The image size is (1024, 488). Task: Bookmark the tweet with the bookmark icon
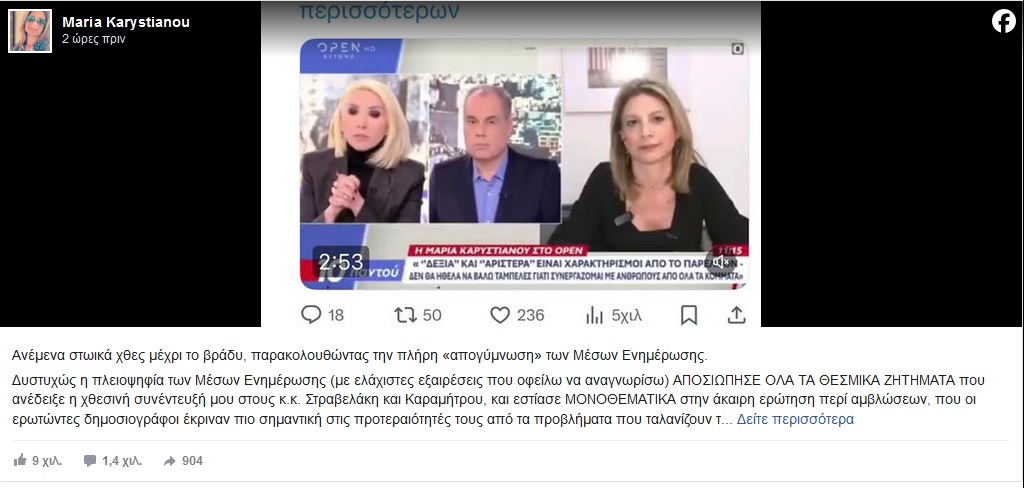(688, 316)
